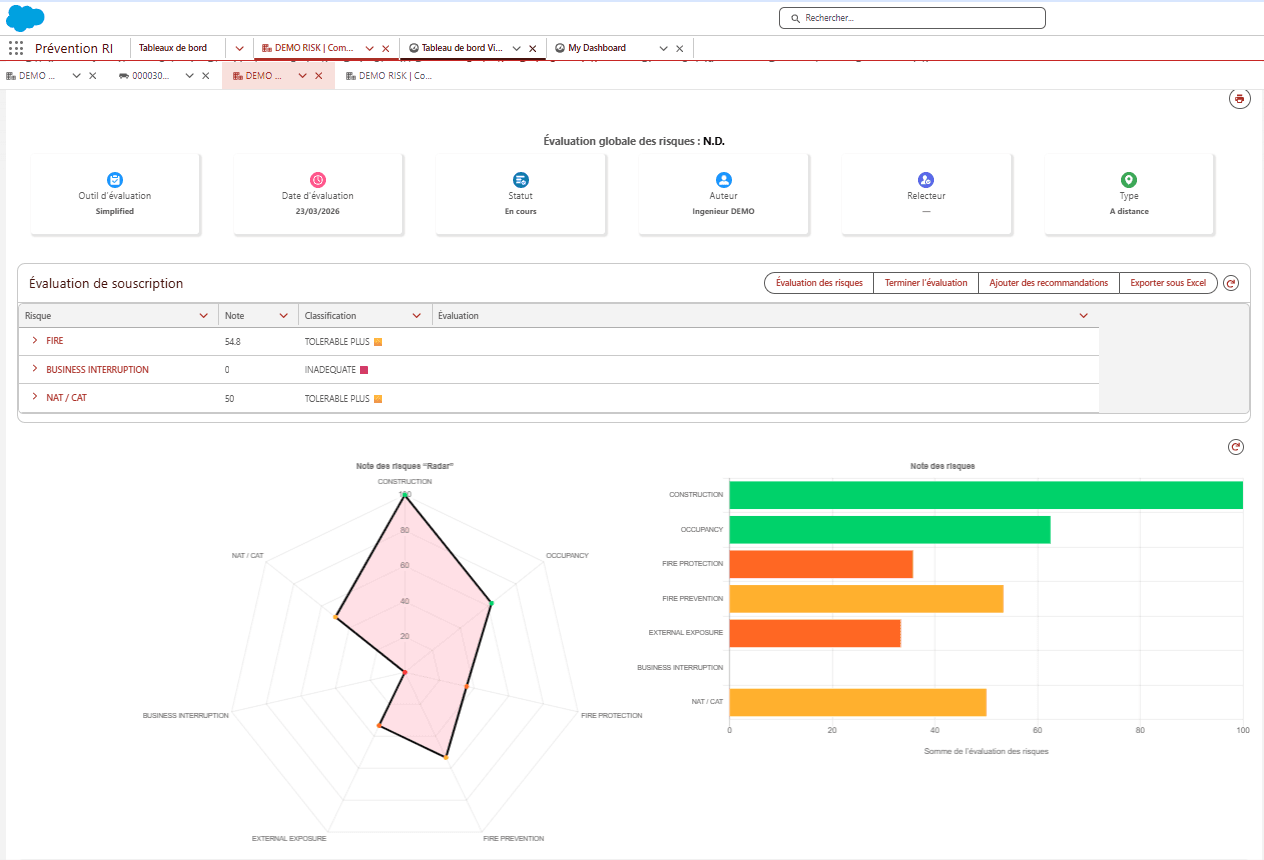1264x860 pixels.
Task: Expand the NAT / CAT row
Action: (34, 398)
